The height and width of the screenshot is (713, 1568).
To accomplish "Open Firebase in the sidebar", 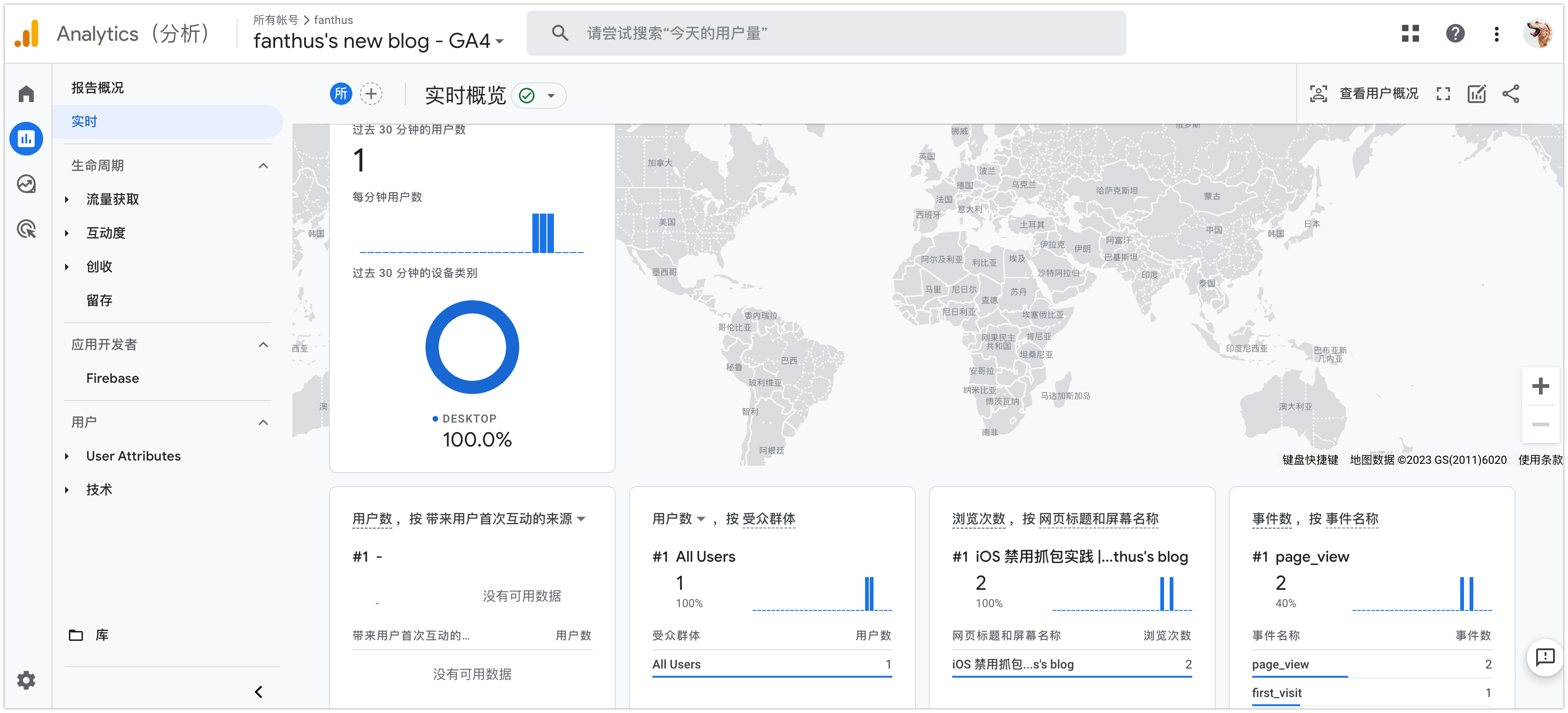I will pos(112,379).
